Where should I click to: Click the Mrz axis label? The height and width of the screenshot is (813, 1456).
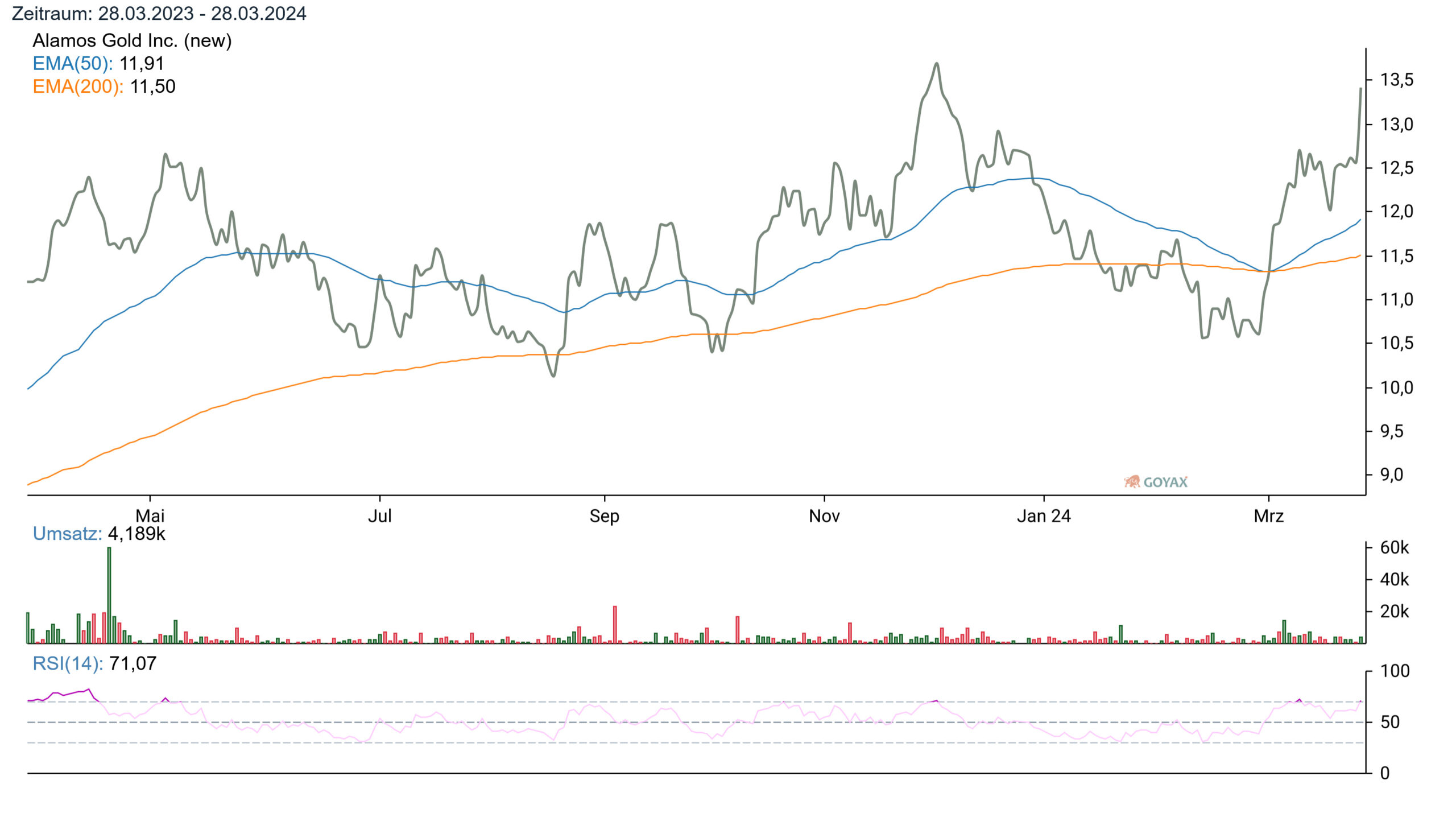tap(1269, 516)
